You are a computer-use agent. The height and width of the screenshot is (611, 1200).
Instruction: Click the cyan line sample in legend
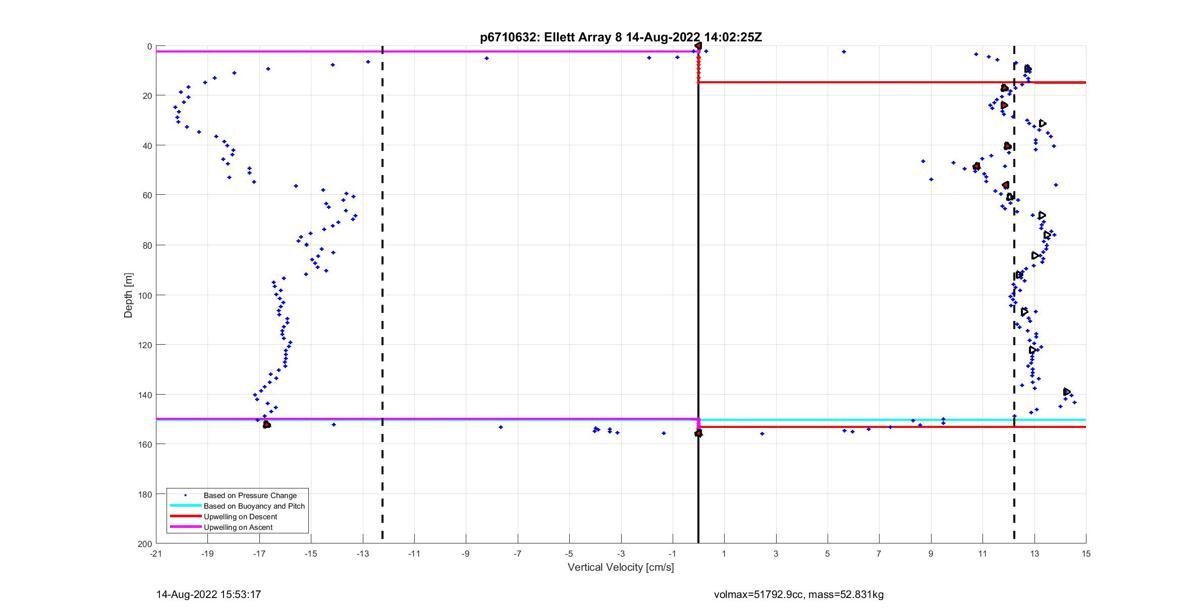pyautogui.click(x=183, y=506)
